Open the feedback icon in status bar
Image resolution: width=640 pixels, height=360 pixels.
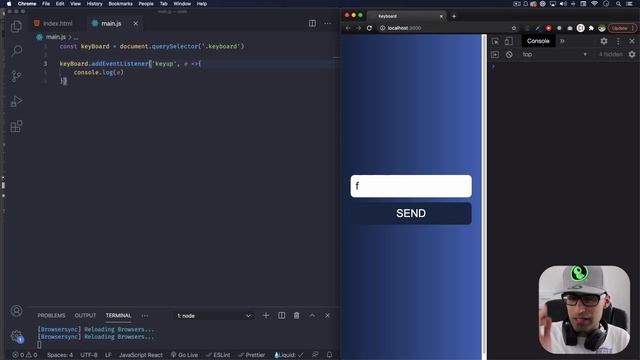click(315, 355)
